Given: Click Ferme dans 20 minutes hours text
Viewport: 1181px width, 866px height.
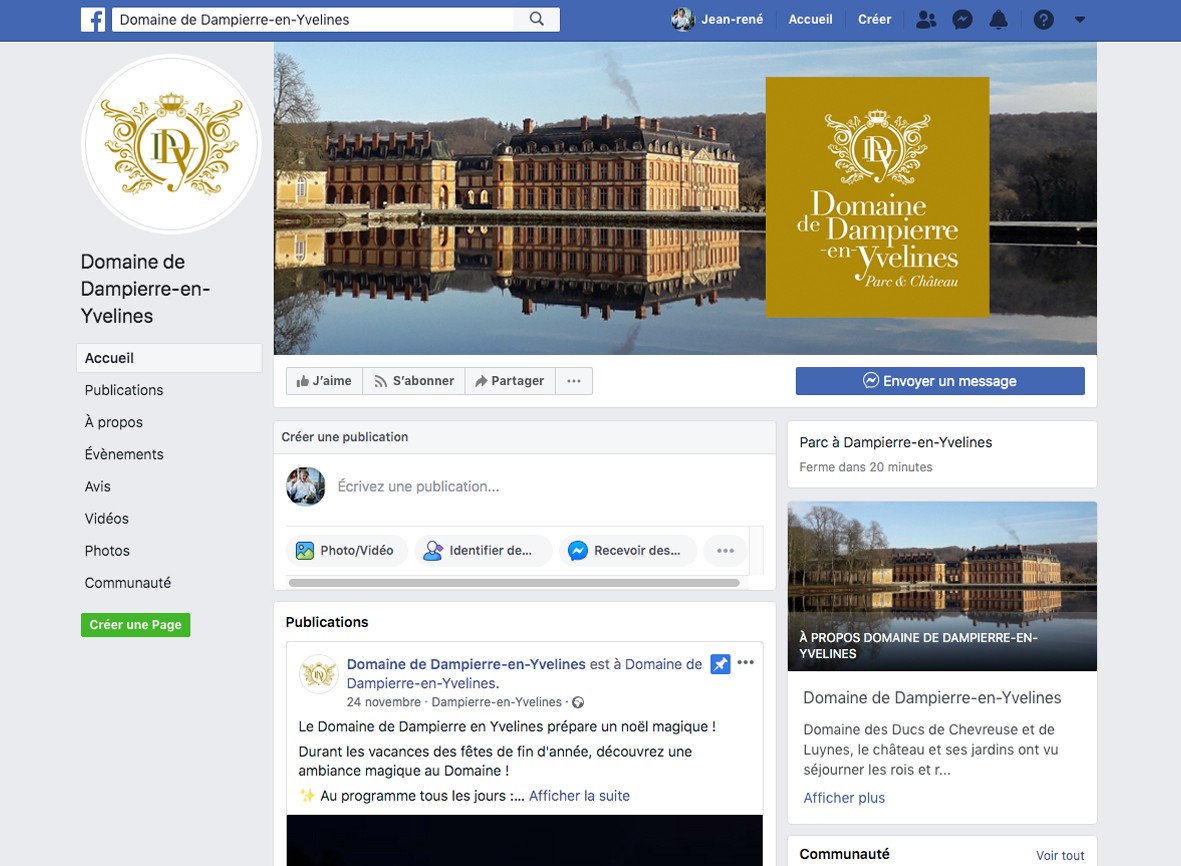Looking at the screenshot, I should [865, 467].
